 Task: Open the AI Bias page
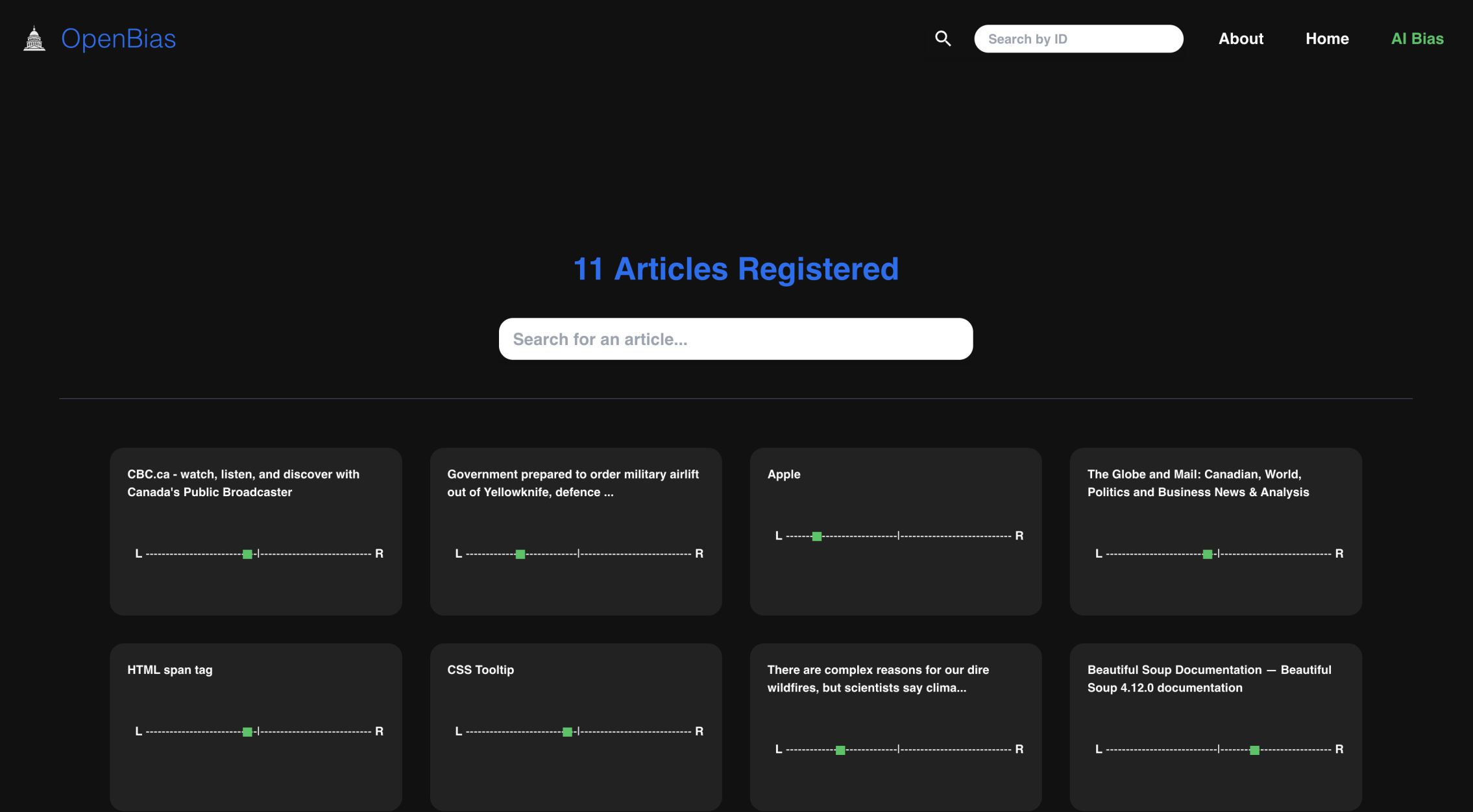click(x=1417, y=39)
